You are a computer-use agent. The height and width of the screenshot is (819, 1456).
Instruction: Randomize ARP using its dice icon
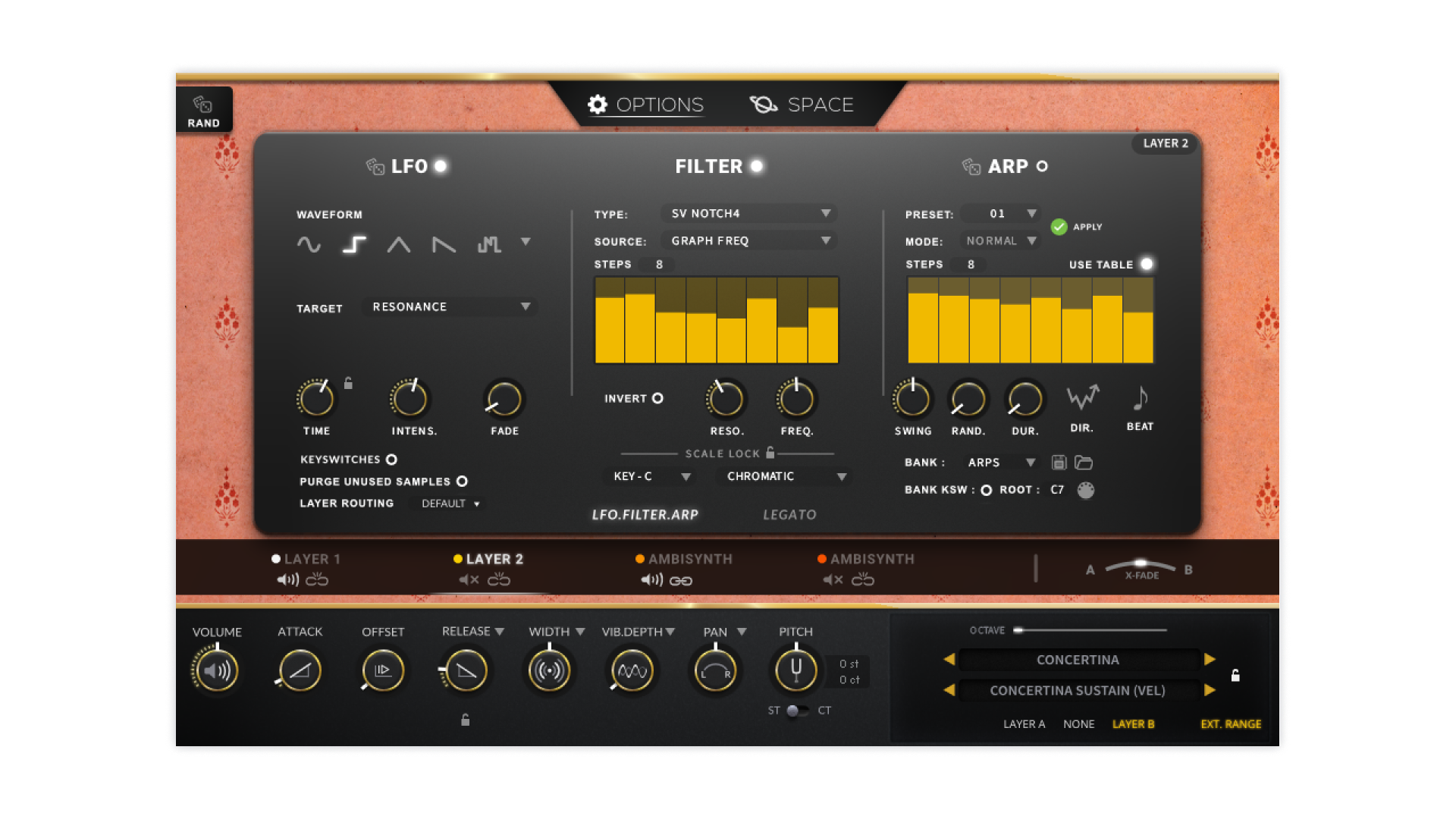click(971, 166)
